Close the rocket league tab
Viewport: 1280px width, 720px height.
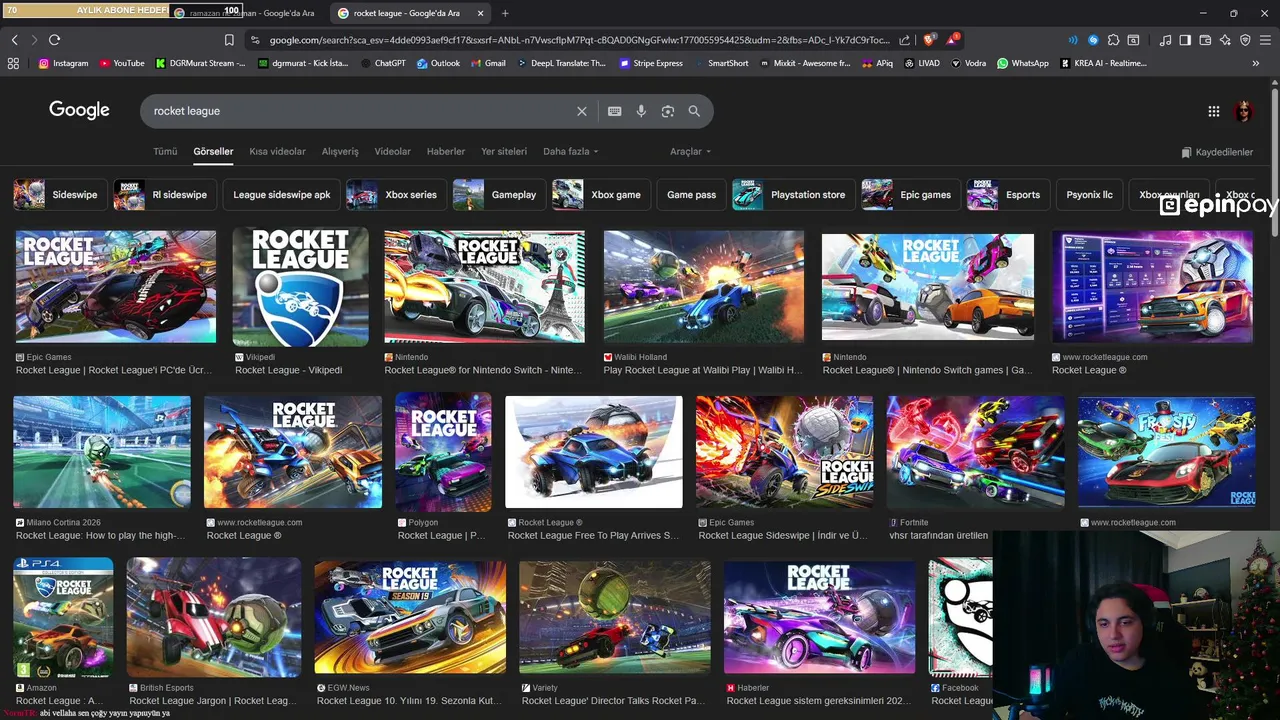[480, 13]
